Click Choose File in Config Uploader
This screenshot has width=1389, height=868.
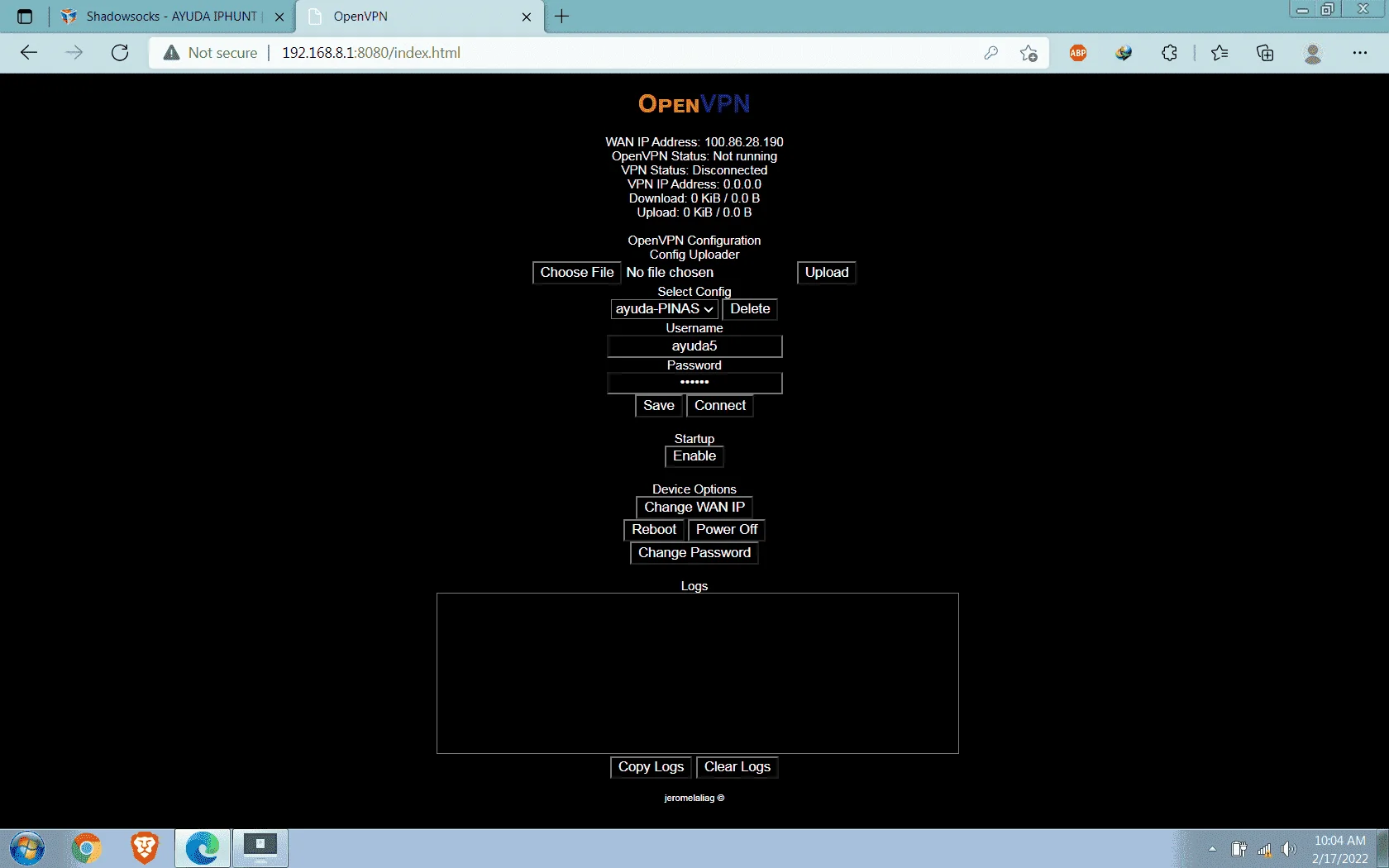pos(577,273)
